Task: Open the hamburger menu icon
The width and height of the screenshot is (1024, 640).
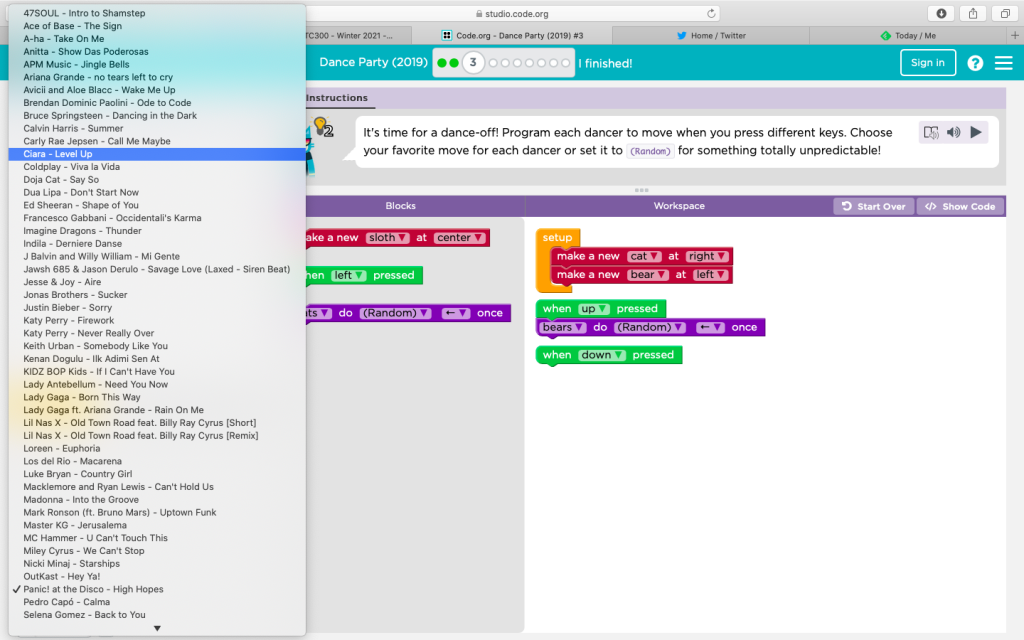Action: point(1004,63)
